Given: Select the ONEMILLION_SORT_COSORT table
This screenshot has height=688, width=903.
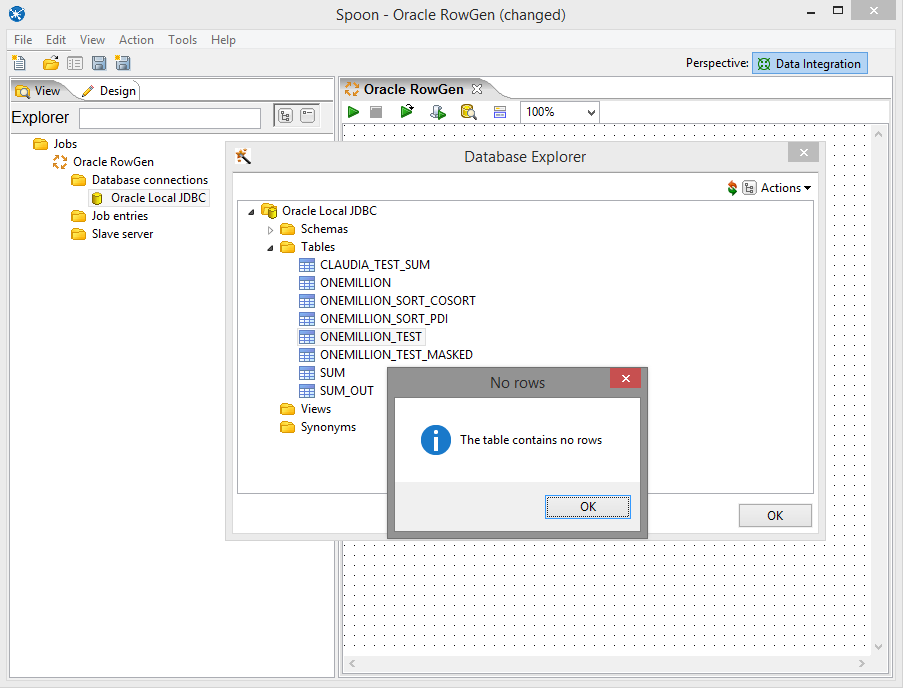Looking at the screenshot, I should (388, 301).
